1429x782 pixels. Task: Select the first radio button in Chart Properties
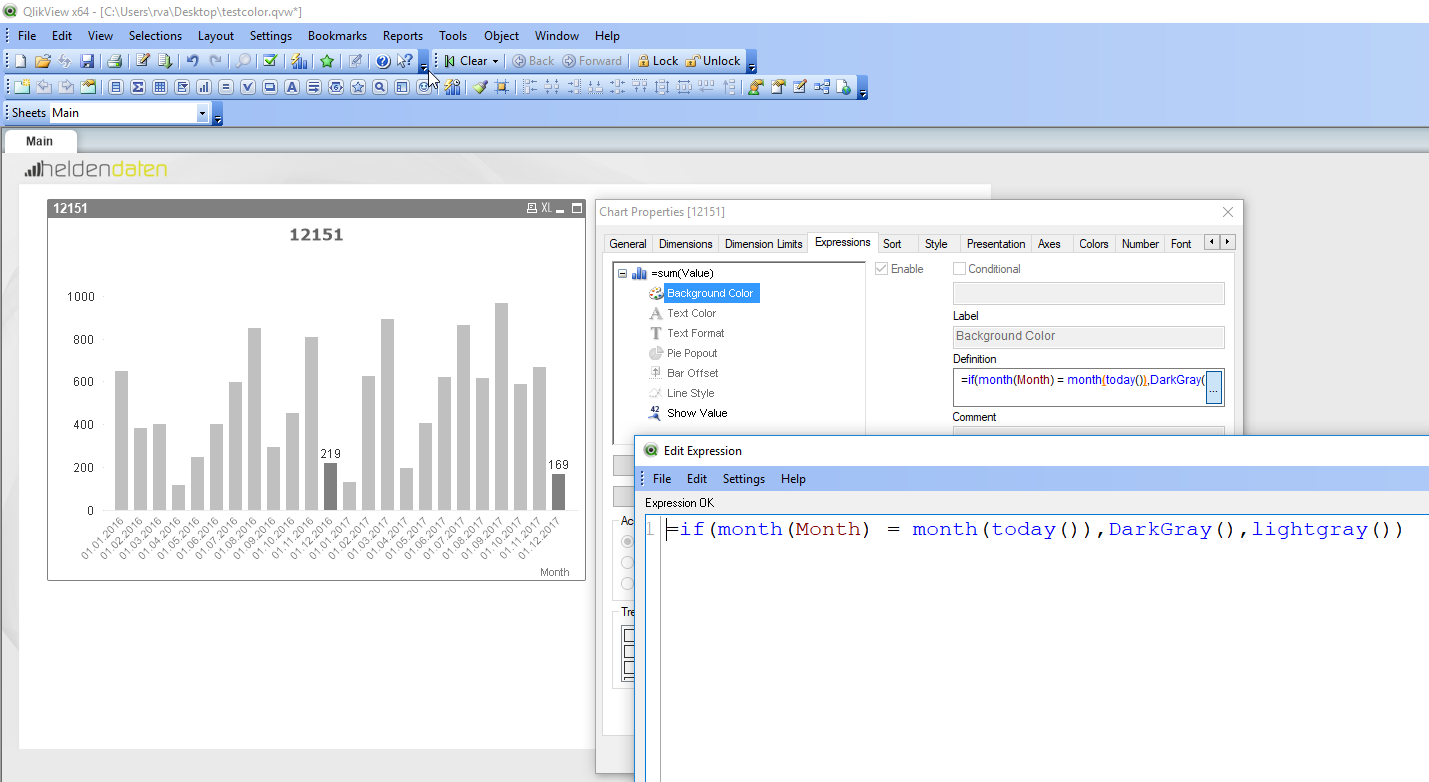[627, 540]
